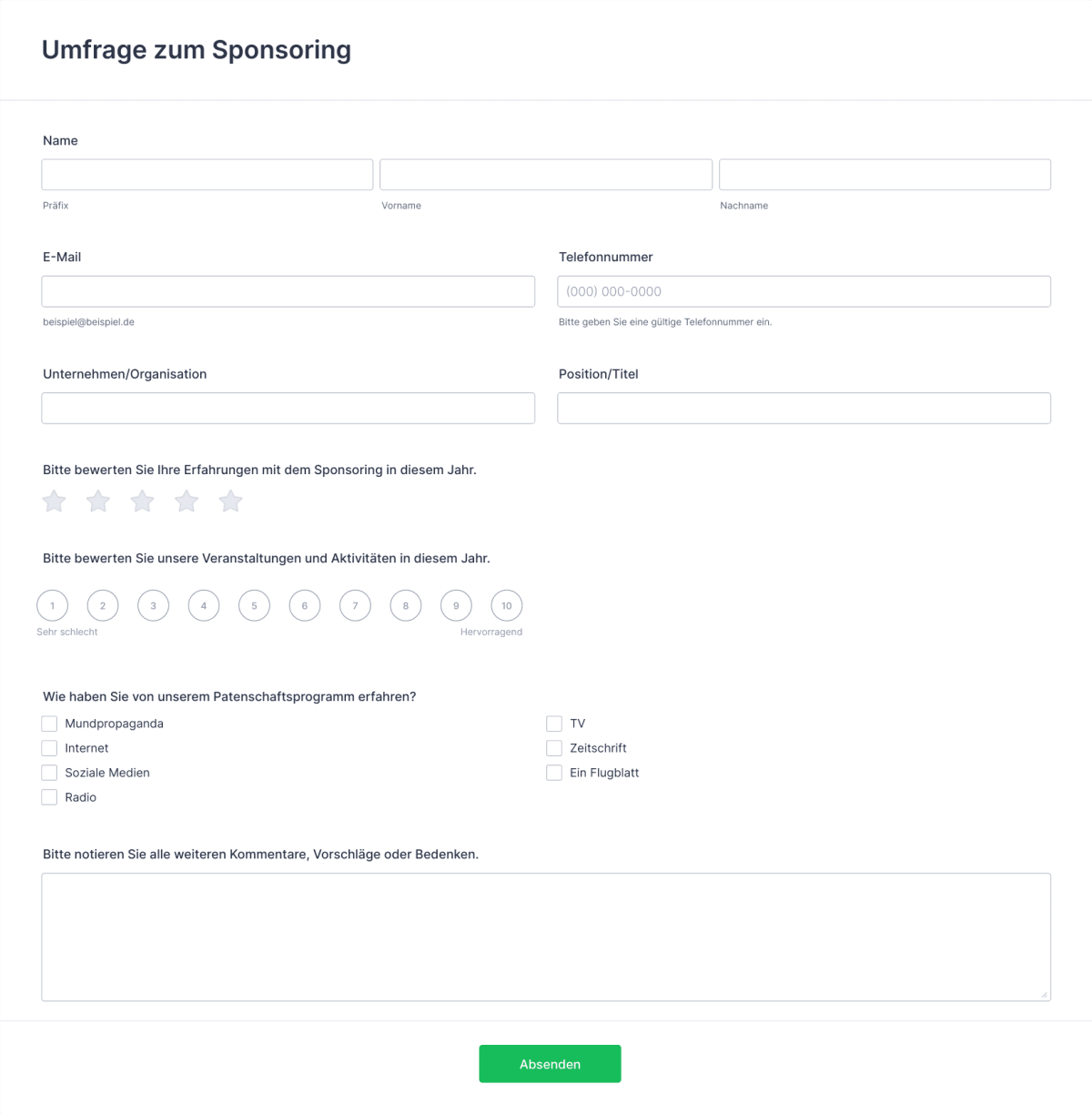The height and width of the screenshot is (1114, 1092).
Task: Check the Soziale Medien option
Action: point(49,772)
